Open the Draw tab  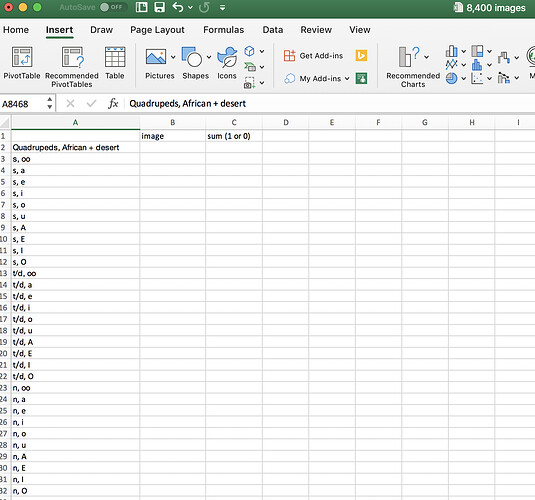click(x=101, y=30)
